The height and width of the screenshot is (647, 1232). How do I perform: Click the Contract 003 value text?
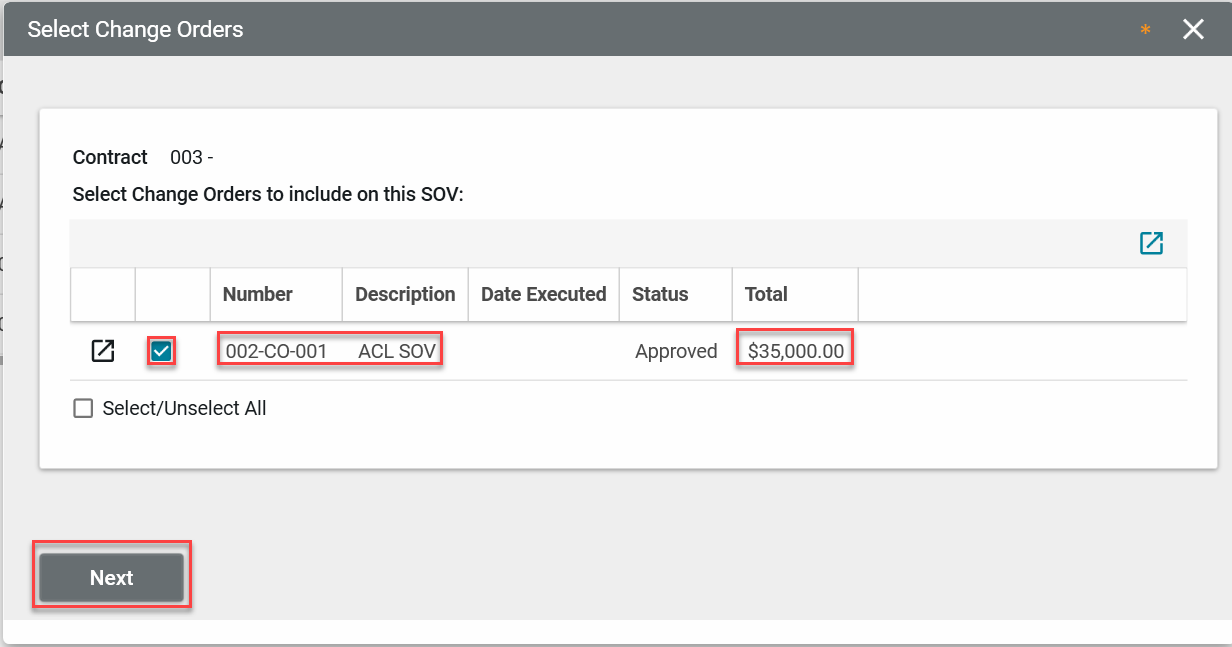(x=191, y=157)
